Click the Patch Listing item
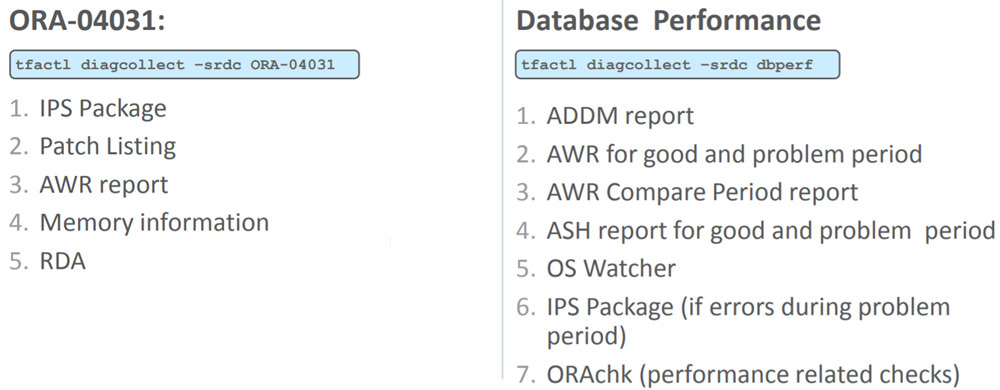Image resolution: width=1000 pixels, height=390 pixels. [x=108, y=147]
